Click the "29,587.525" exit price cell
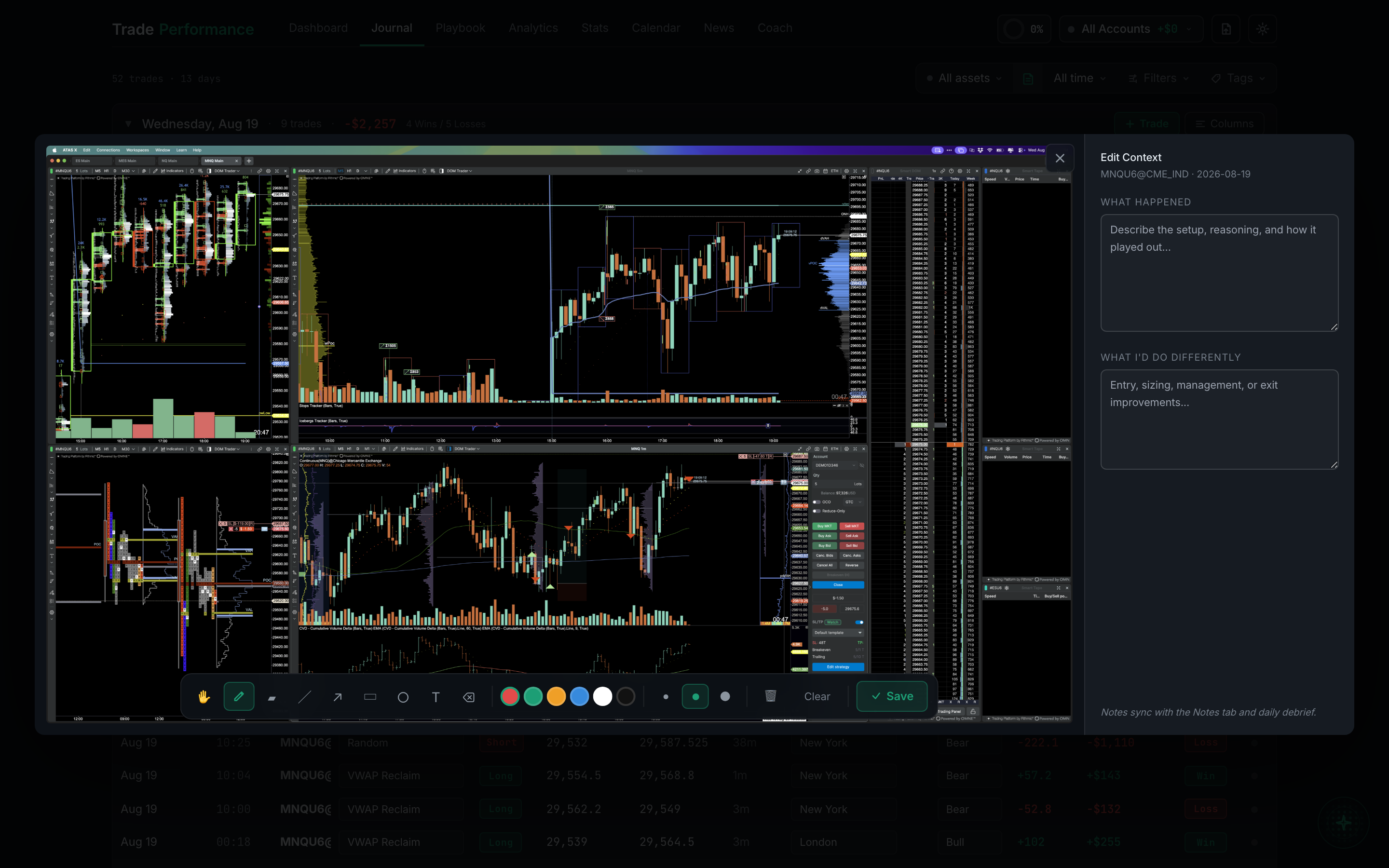Screen dimensions: 1389x868 (673, 743)
